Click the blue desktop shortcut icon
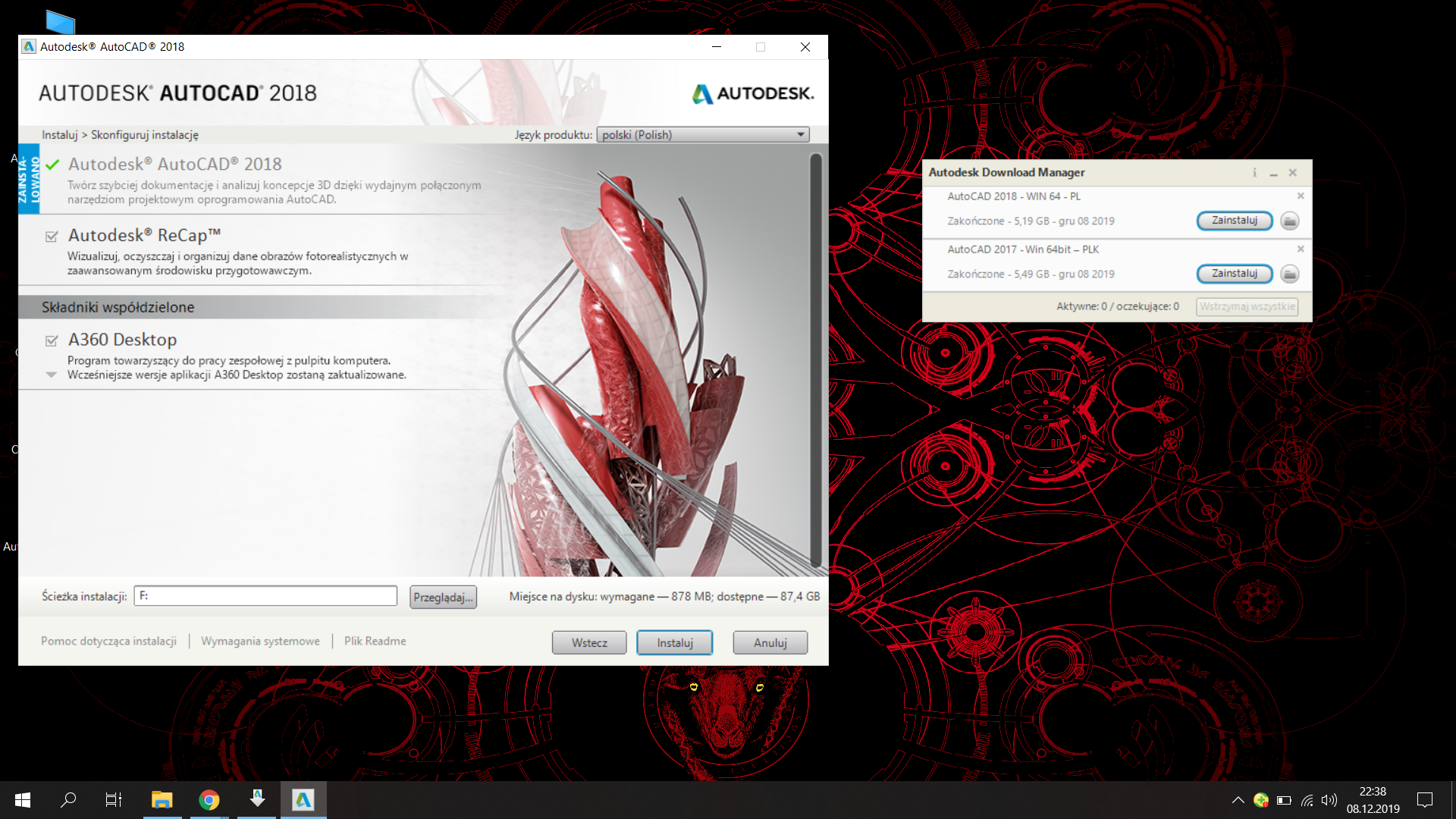The width and height of the screenshot is (1456, 819). click(60, 21)
